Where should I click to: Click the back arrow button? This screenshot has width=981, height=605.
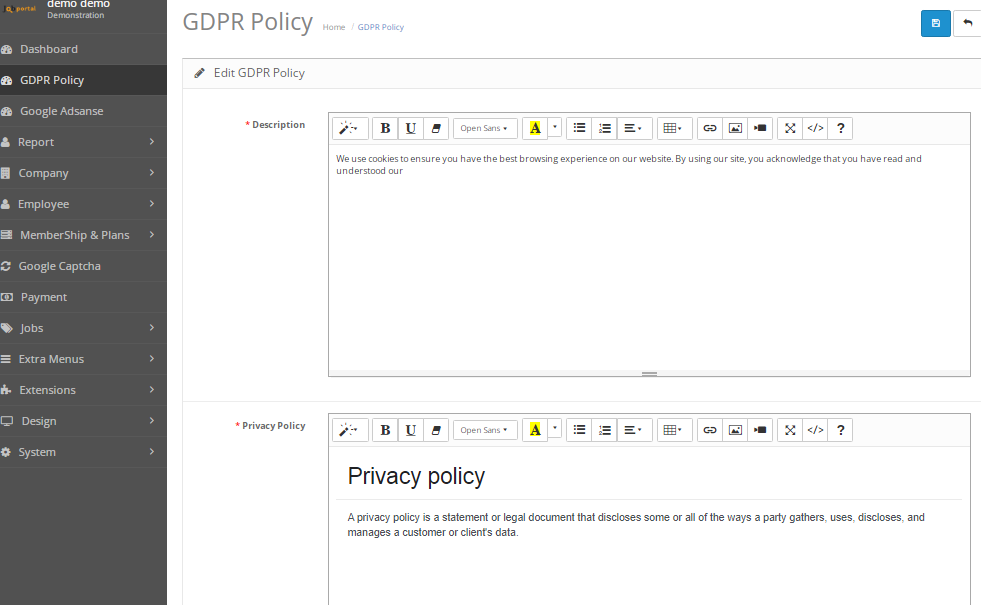(x=967, y=23)
